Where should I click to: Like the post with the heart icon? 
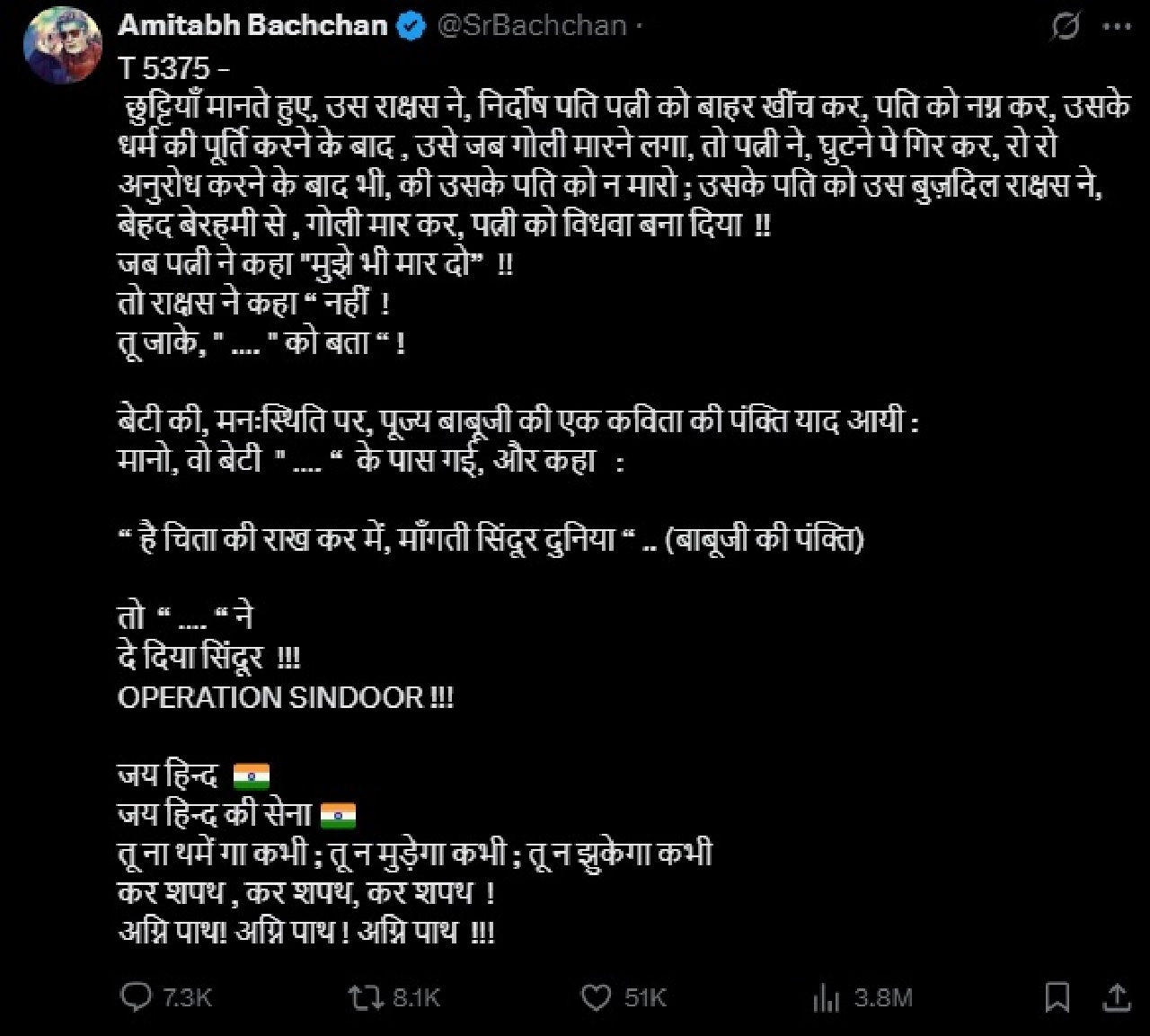pyautogui.click(x=597, y=997)
